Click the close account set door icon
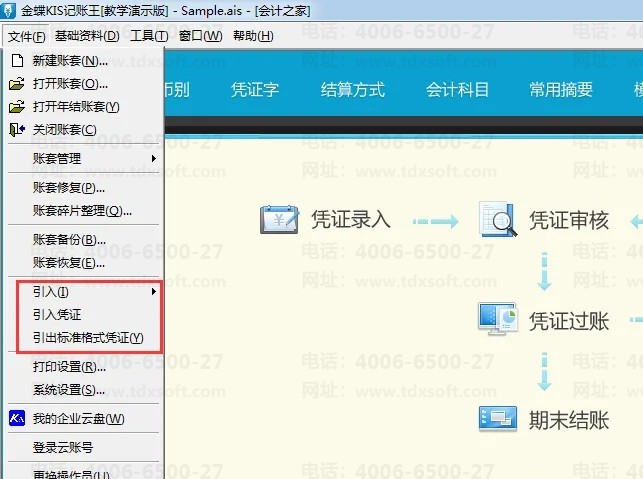 point(17,130)
